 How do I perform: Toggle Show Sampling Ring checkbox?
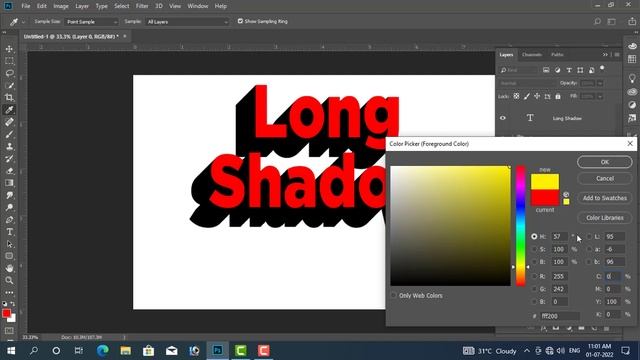pos(240,21)
